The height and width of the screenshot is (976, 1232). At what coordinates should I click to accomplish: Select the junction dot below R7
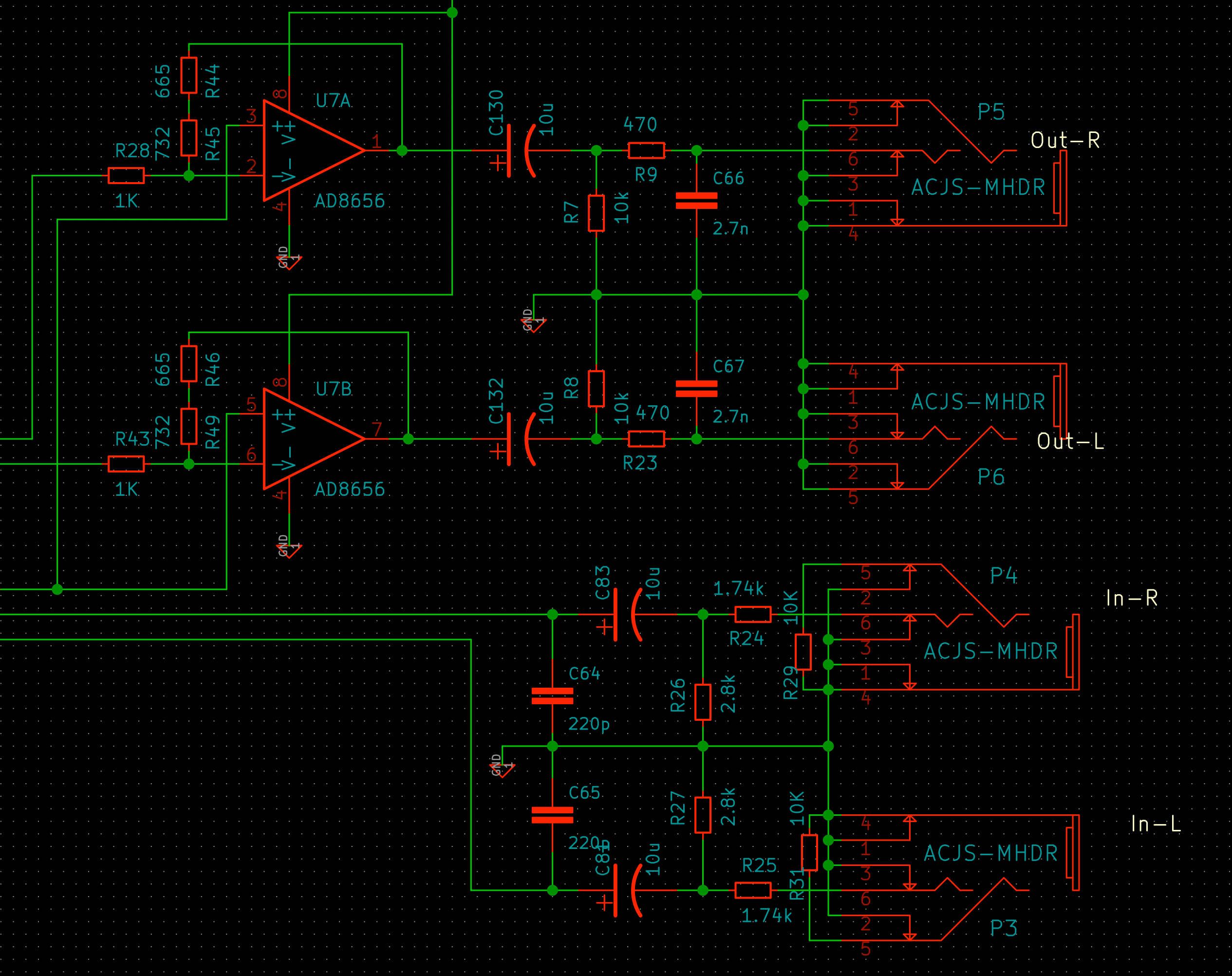tap(596, 296)
